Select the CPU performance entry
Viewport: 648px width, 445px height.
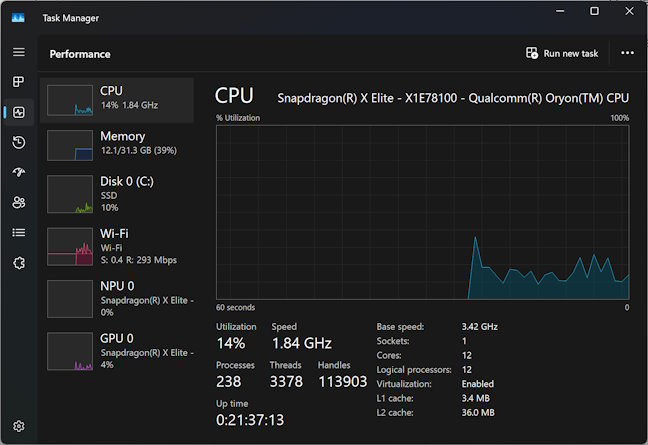click(x=117, y=100)
